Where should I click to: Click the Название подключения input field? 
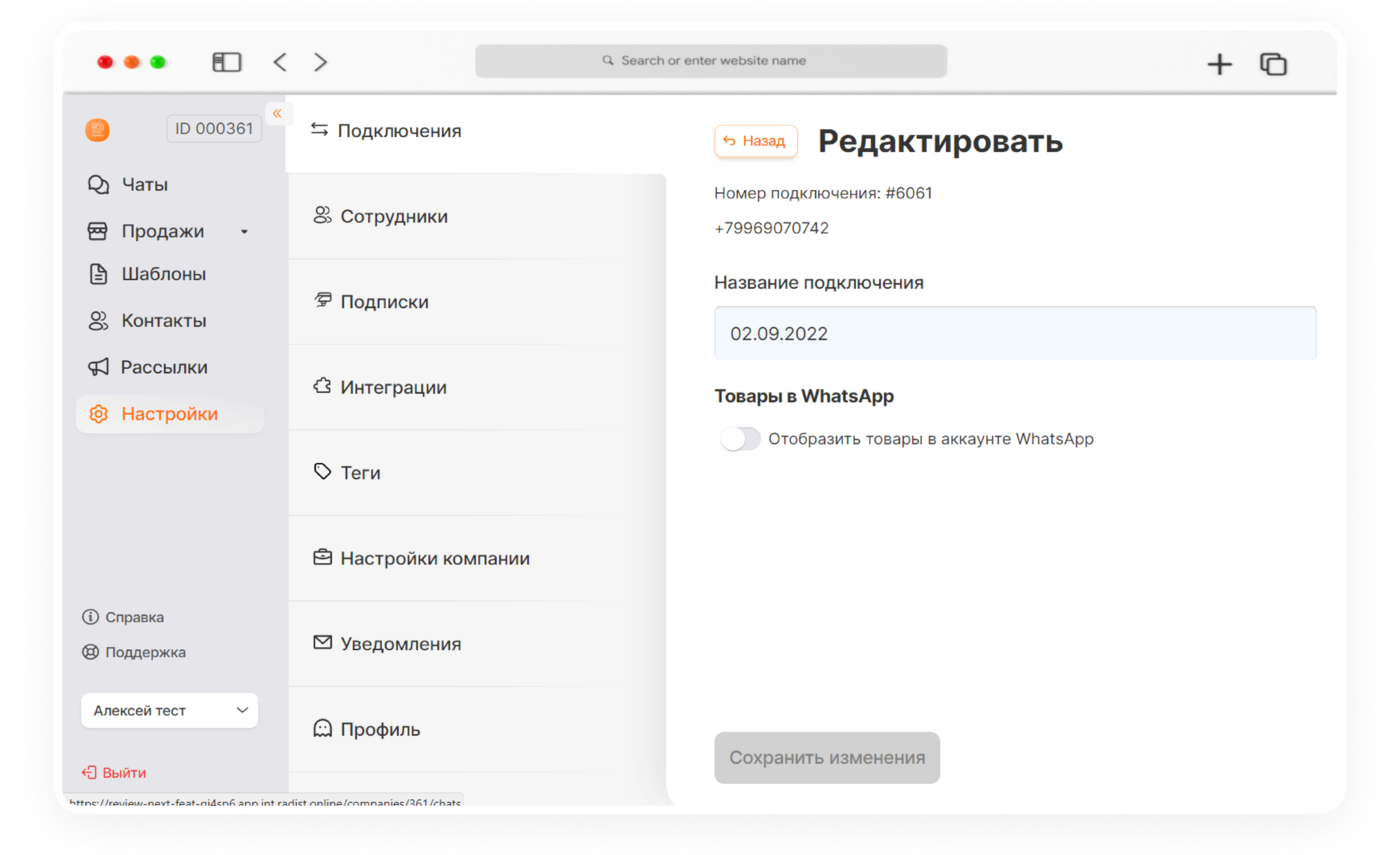[x=1015, y=333]
